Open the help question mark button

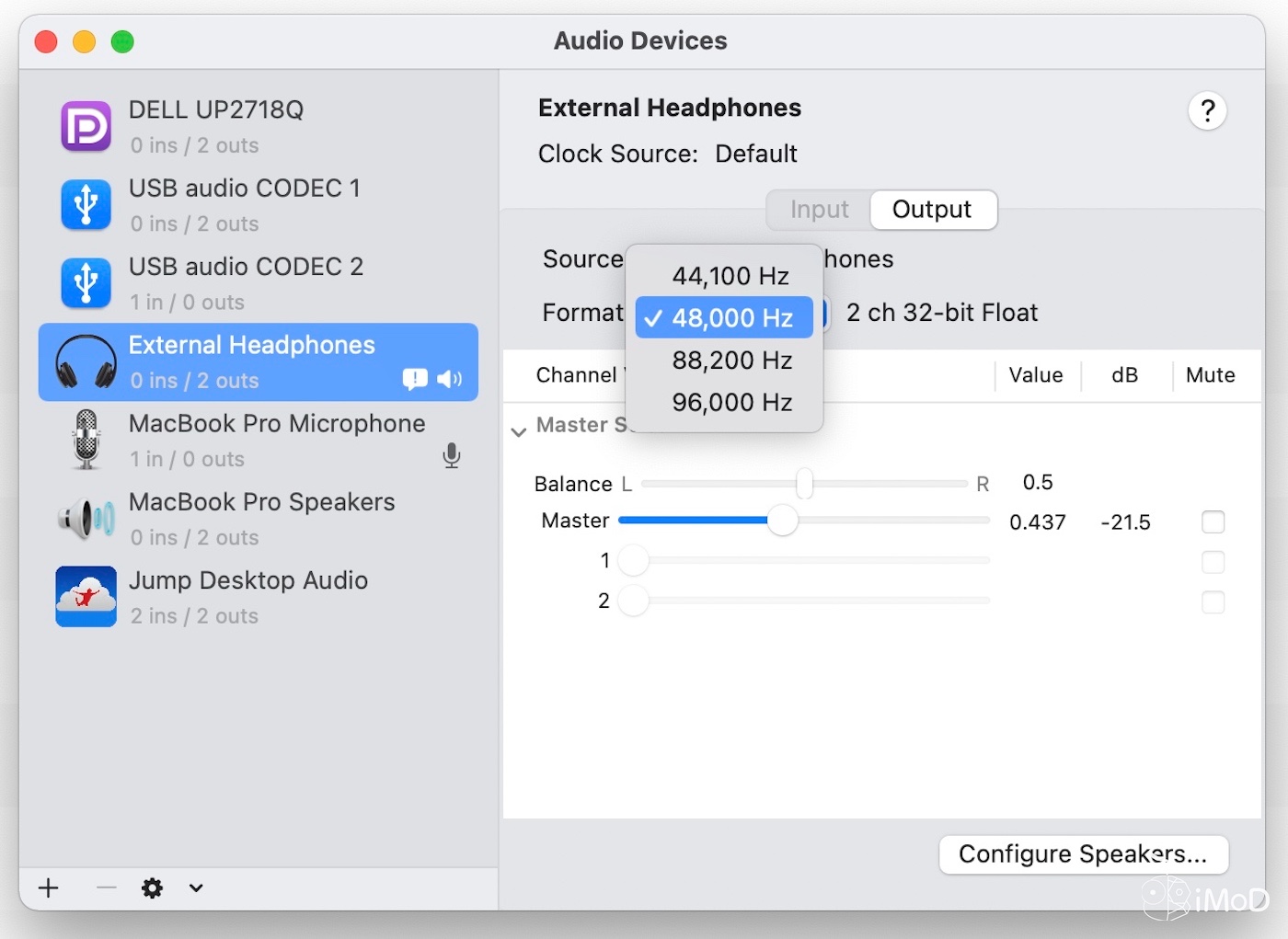(1207, 111)
